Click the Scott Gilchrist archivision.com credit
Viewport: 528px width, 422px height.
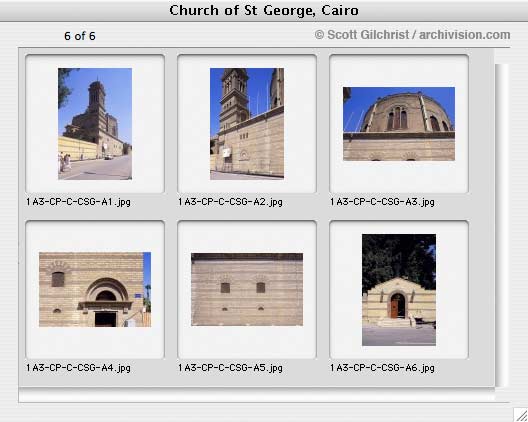click(x=412, y=35)
